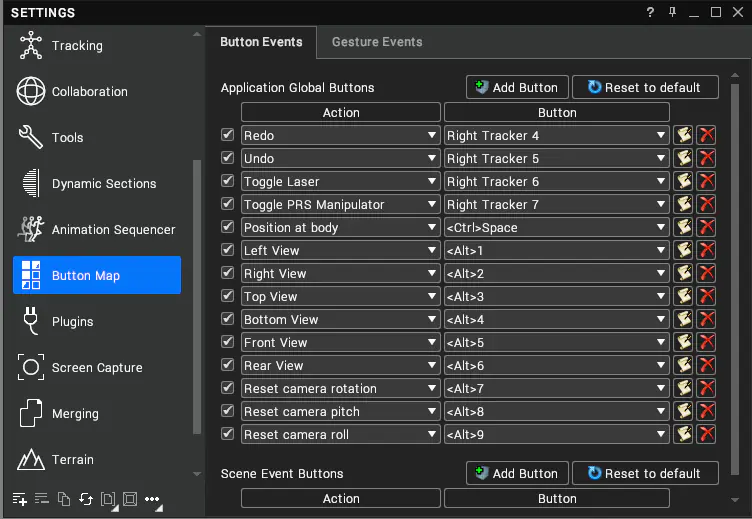Uncheck the Toggle Laser checkbox
The image size is (752, 519).
coord(227,181)
